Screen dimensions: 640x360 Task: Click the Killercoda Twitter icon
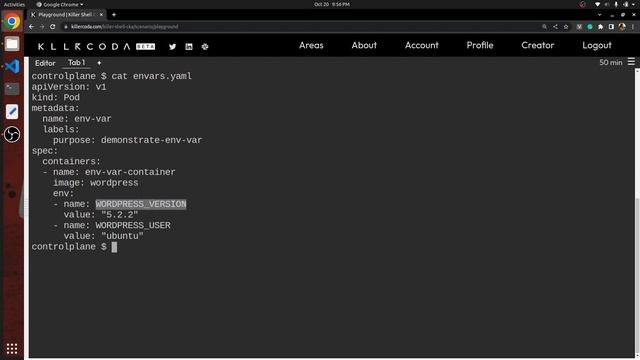(172, 47)
